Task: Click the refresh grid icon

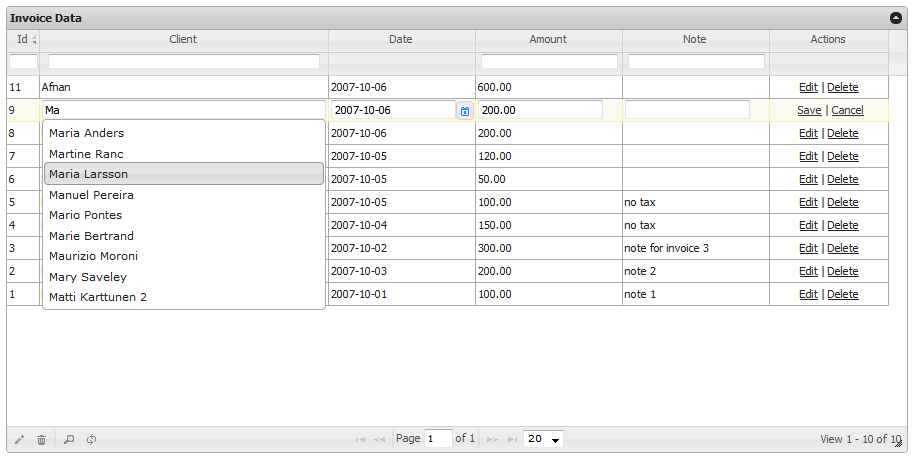Action: point(91,440)
